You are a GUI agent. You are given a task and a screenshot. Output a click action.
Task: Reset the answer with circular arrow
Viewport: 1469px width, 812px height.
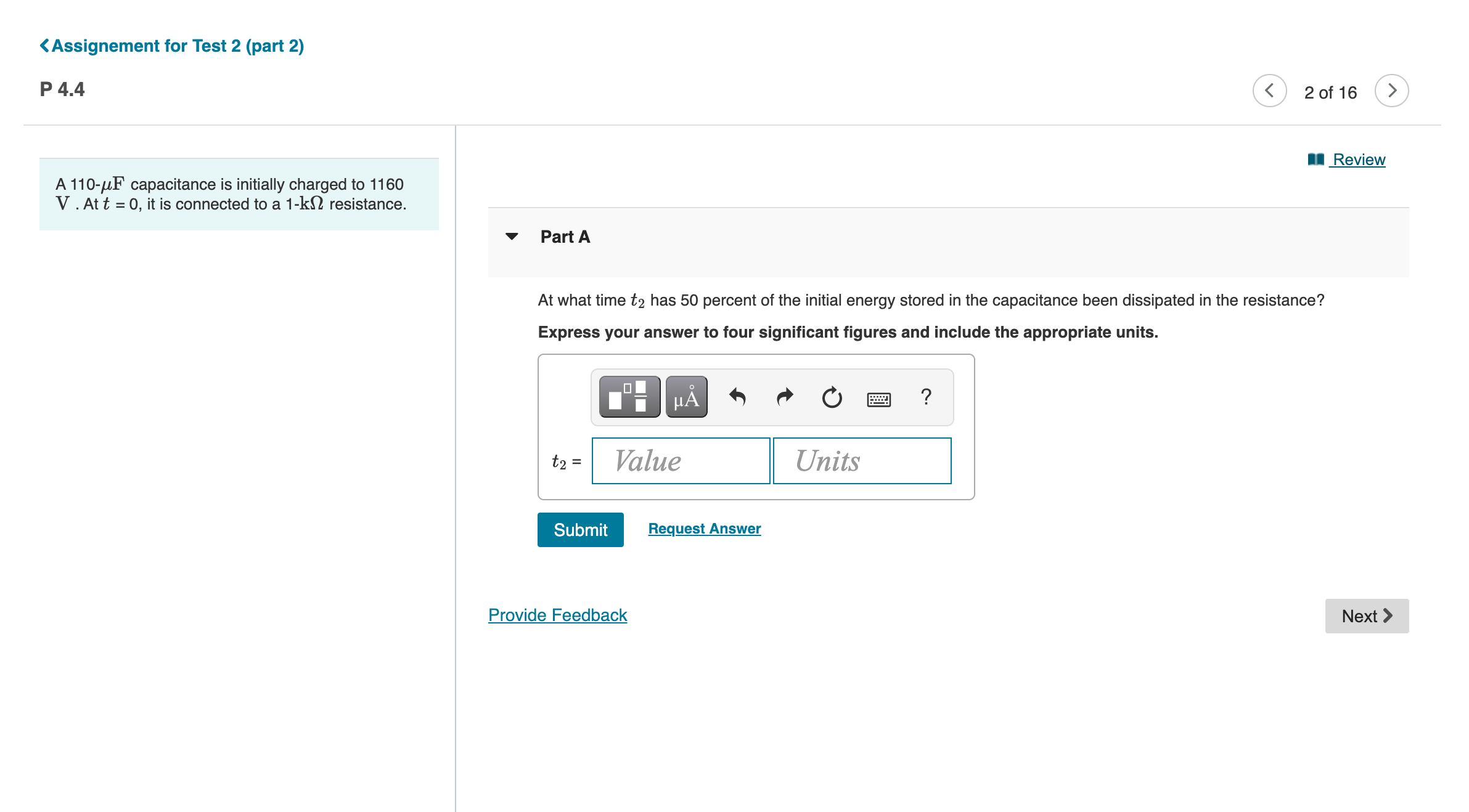832,397
